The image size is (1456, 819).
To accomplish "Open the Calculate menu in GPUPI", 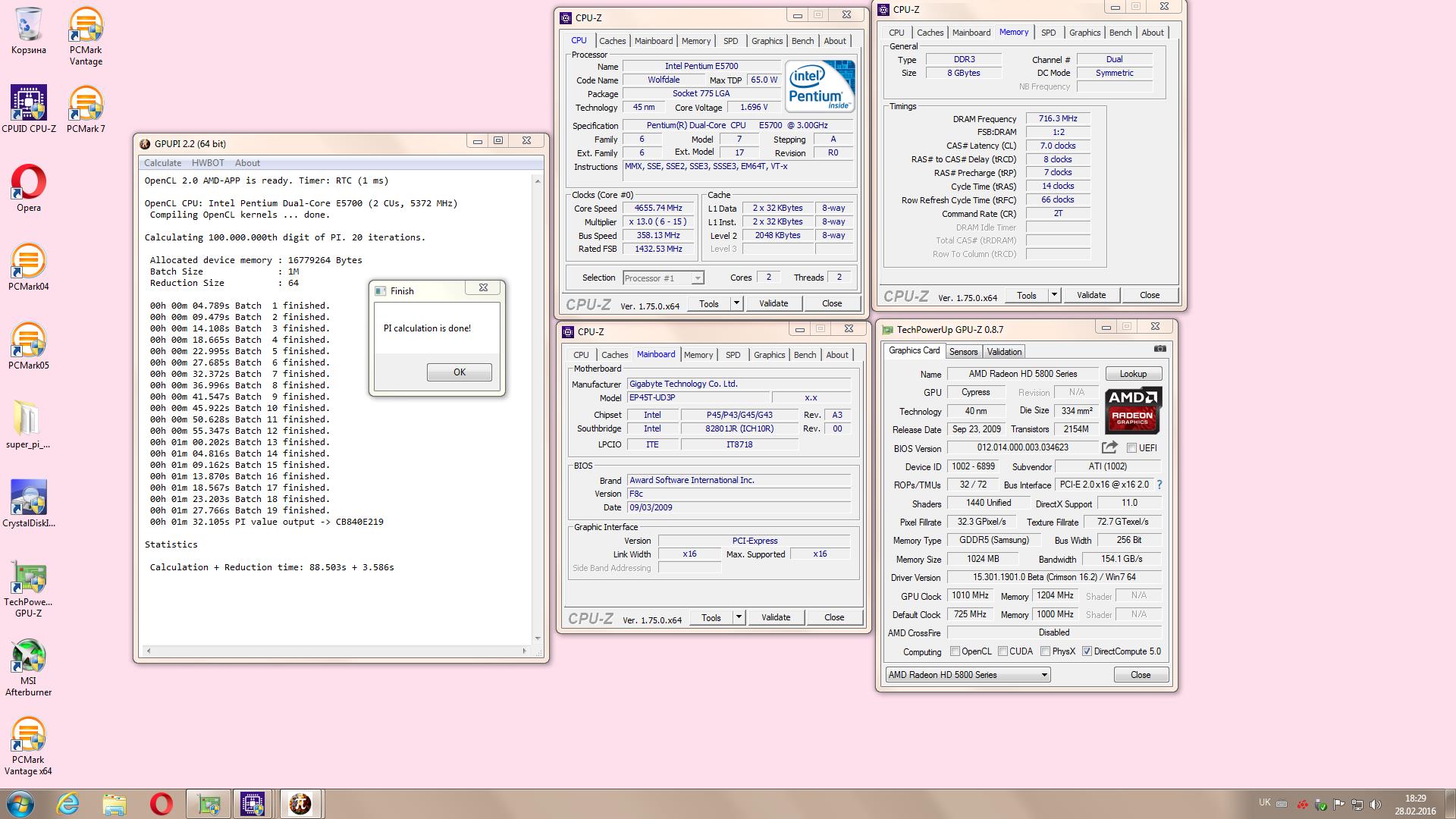I will [162, 163].
